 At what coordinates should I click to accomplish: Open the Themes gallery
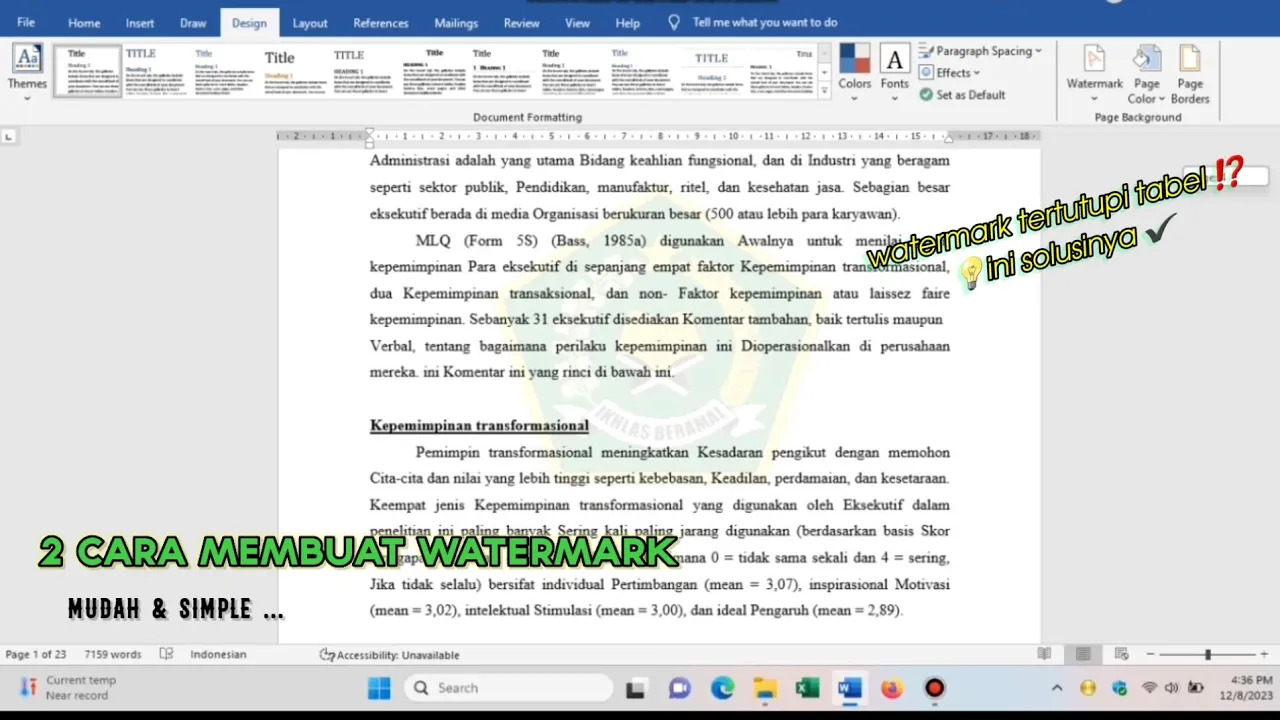[27, 72]
